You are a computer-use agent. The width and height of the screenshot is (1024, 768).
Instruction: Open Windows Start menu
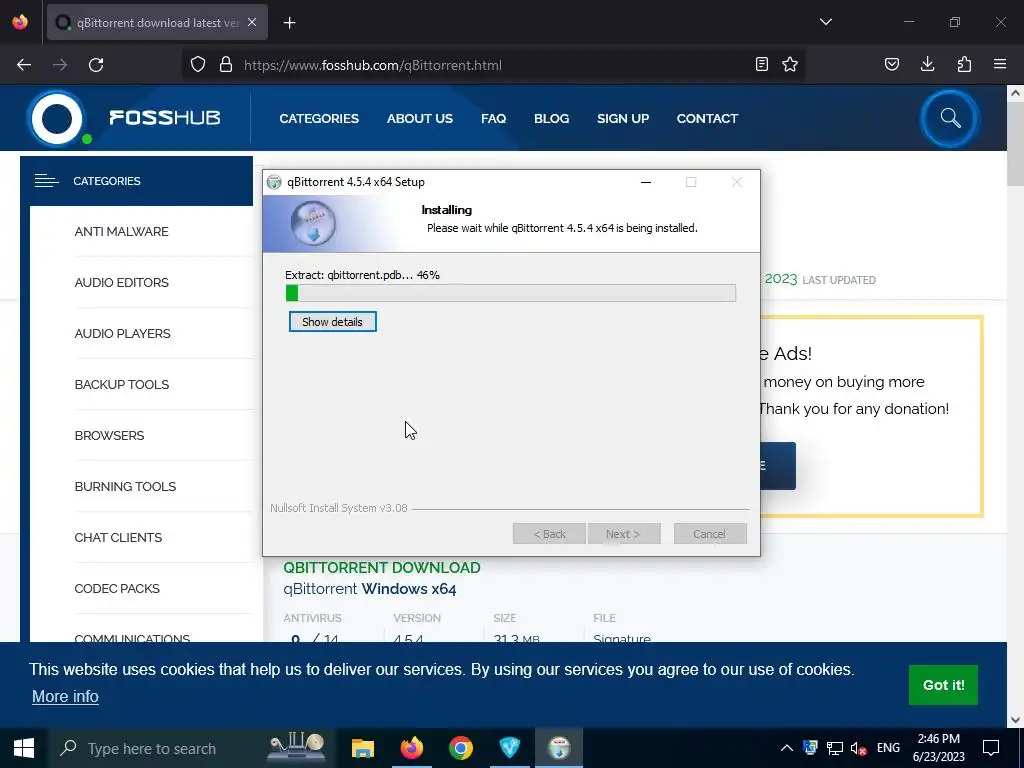tap(24, 748)
